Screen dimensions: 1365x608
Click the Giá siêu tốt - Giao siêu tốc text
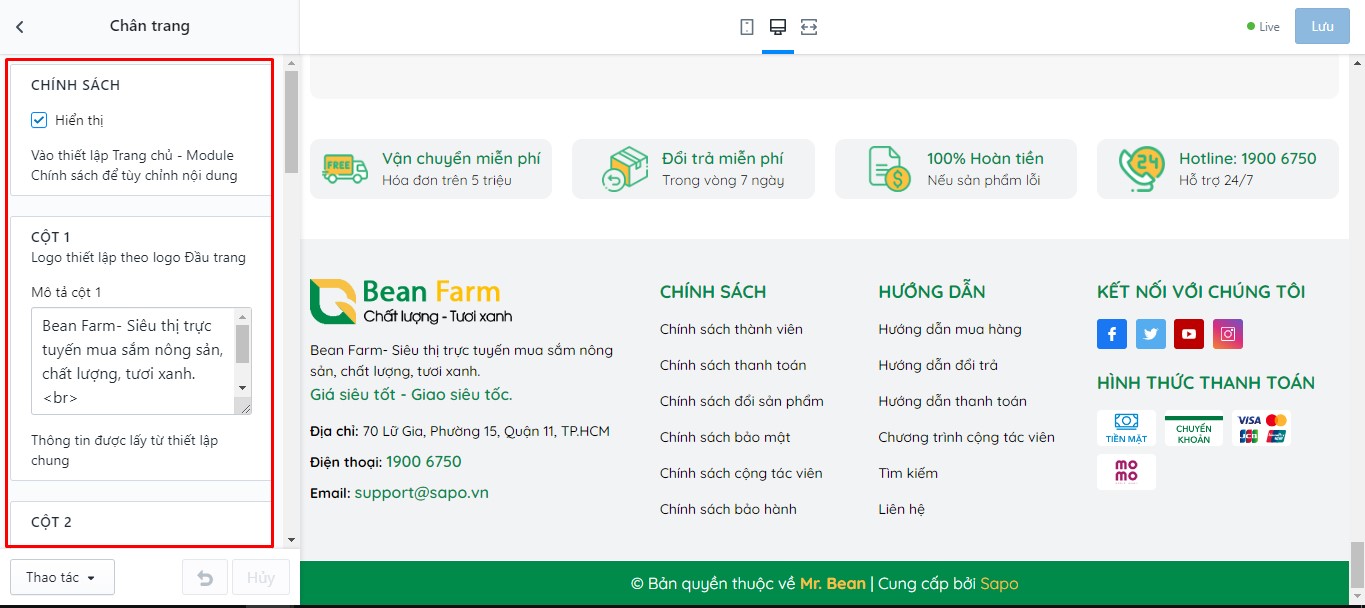coord(411,395)
